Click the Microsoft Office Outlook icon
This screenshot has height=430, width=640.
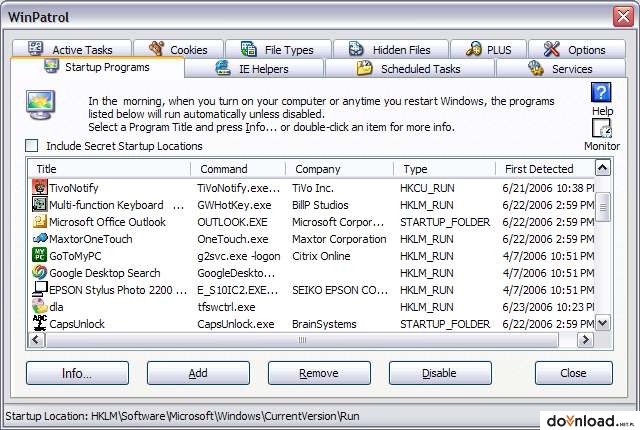pyautogui.click(x=40, y=221)
